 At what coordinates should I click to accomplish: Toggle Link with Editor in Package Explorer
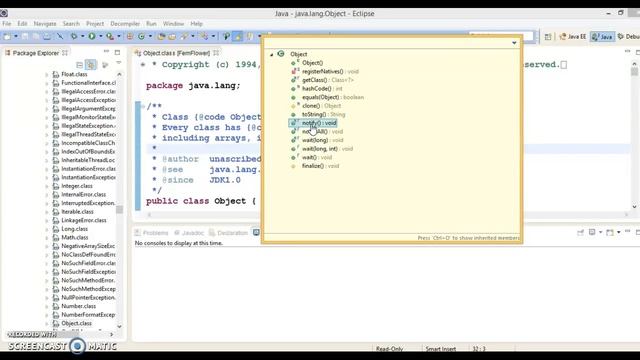[91, 64]
